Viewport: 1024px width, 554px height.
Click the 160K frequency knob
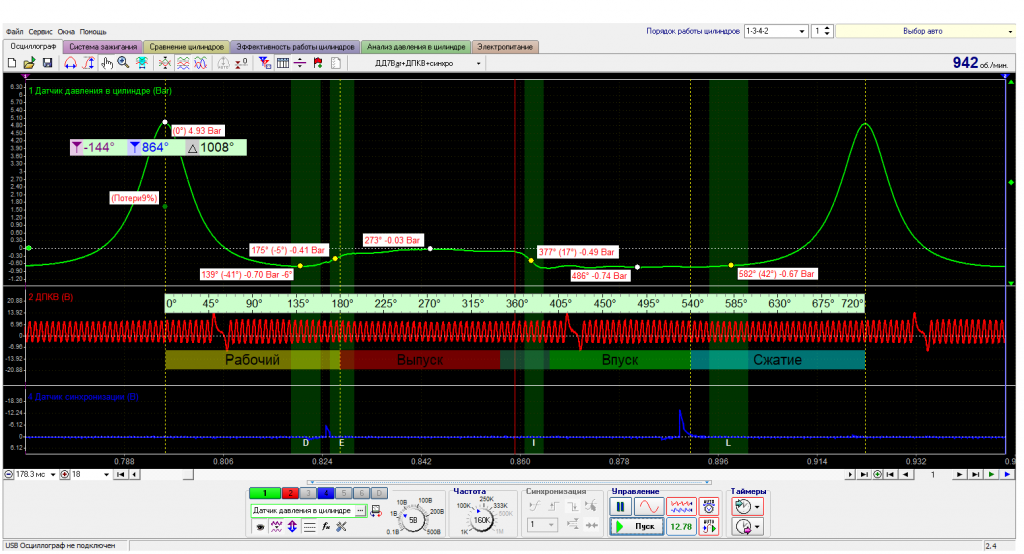click(482, 521)
